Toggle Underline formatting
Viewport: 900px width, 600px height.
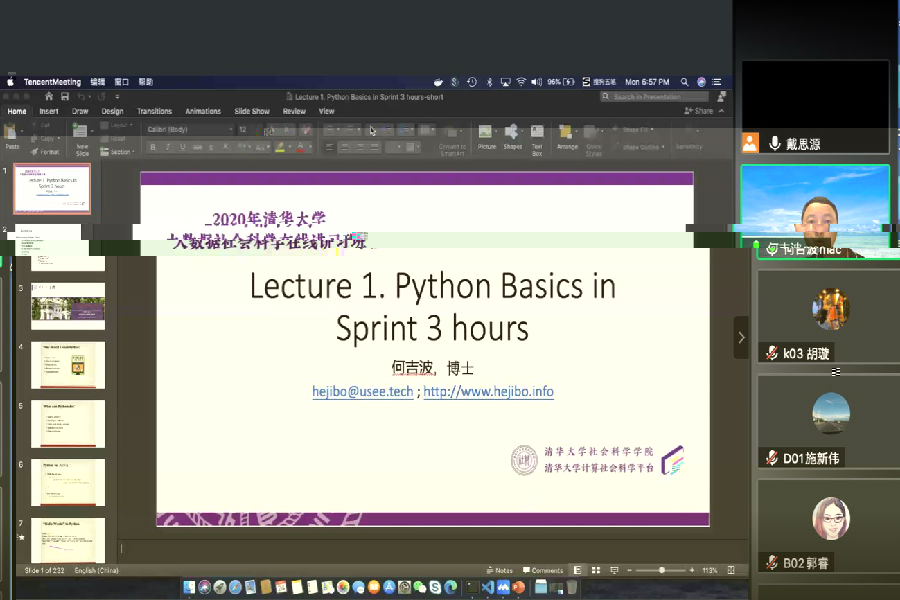183,147
